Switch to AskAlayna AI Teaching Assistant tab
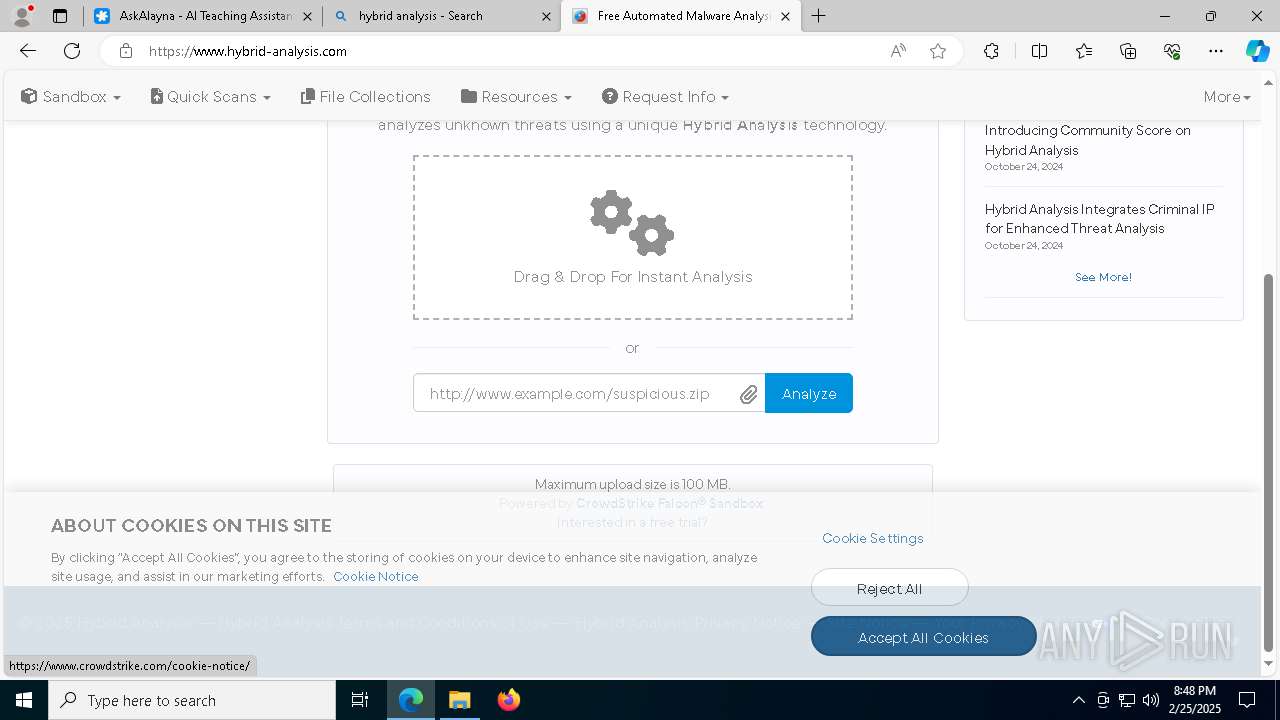This screenshot has height=720, width=1280. pyautogui.click(x=205, y=16)
